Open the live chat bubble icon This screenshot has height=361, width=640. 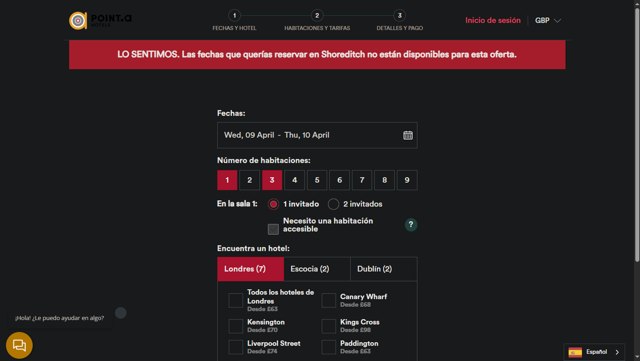point(19,345)
